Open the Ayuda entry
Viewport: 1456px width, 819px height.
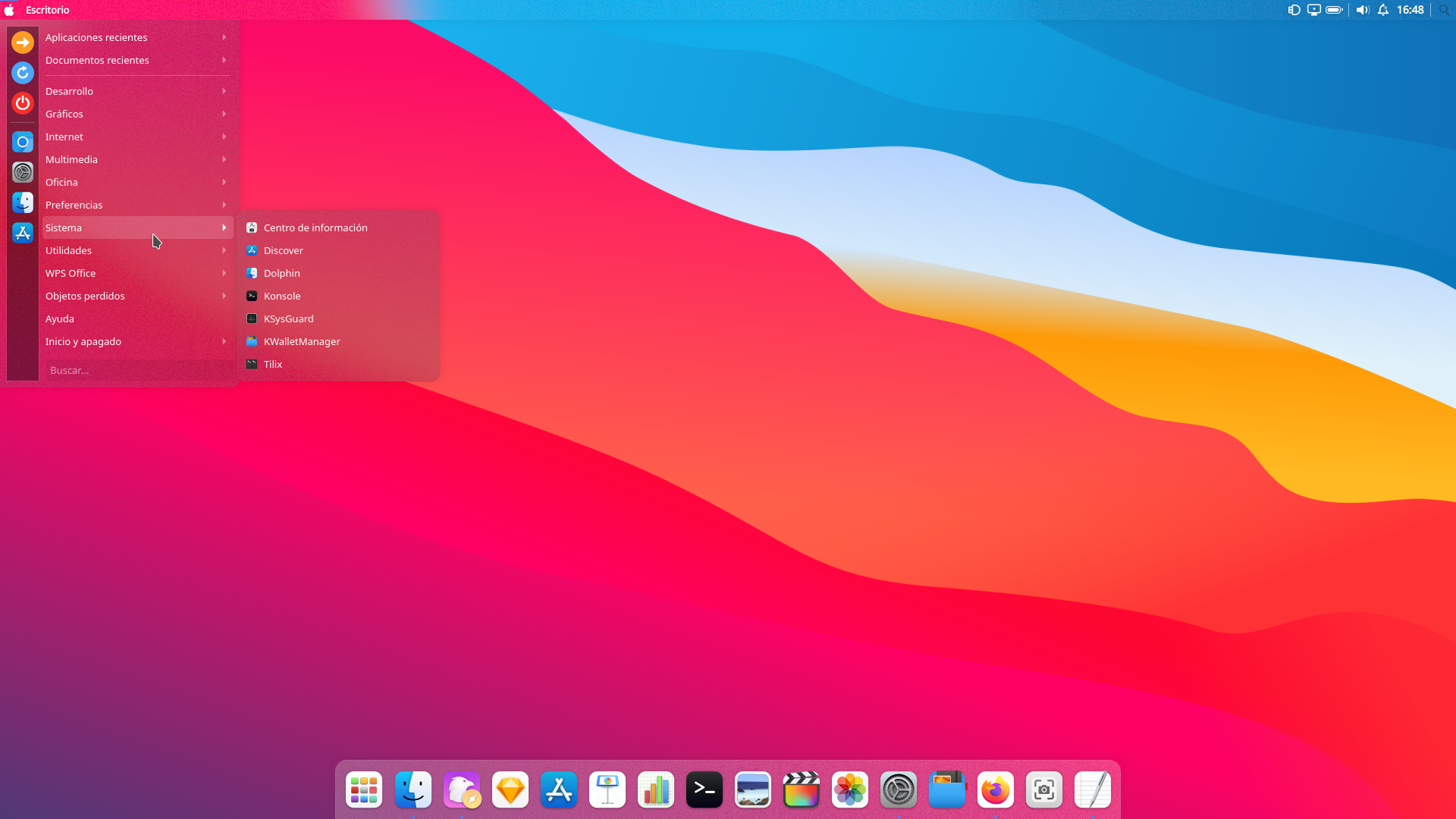coord(137,318)
